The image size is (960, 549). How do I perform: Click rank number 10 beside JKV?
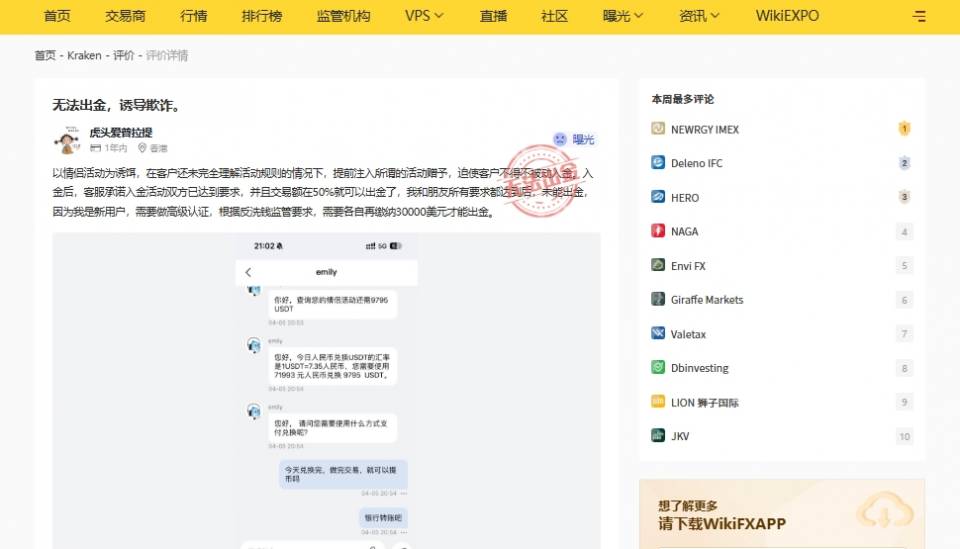tap(904, 436)
